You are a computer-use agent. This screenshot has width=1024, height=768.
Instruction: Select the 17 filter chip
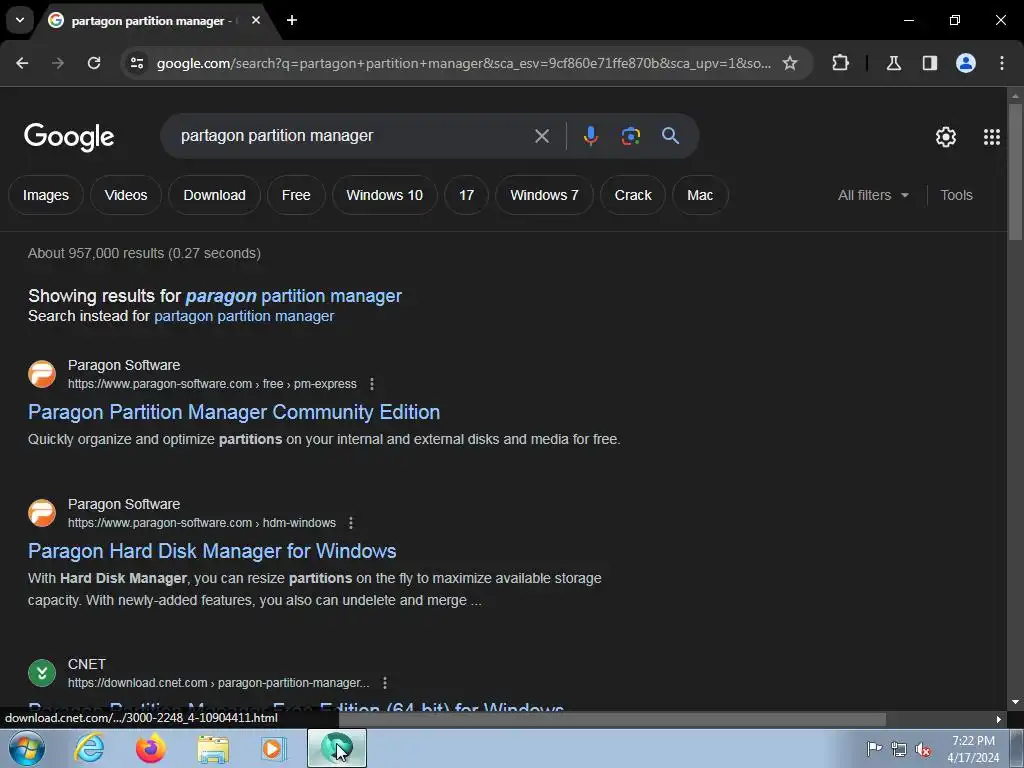click(466, 195)
